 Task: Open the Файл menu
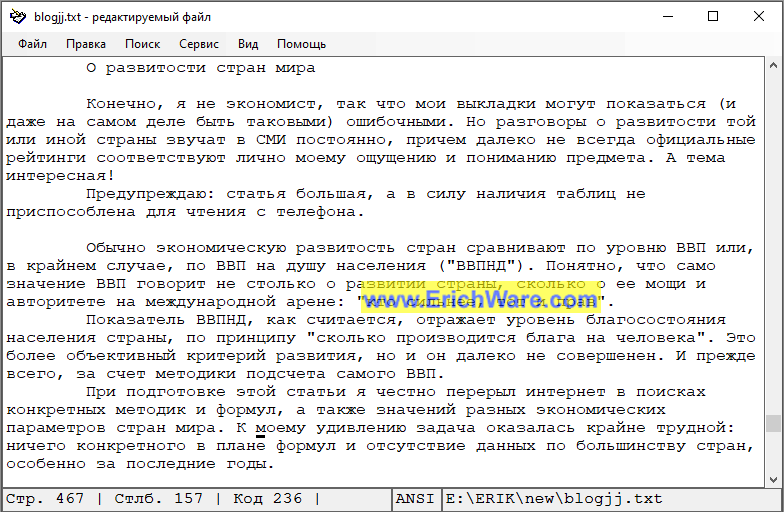[x=32, y=44]
